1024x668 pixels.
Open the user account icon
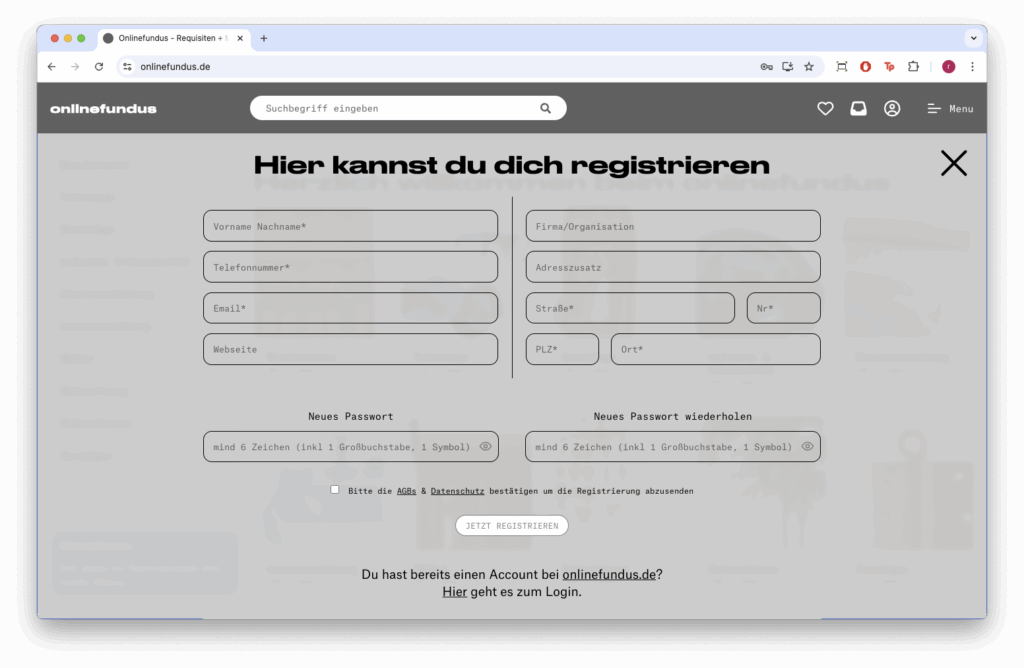892,109
